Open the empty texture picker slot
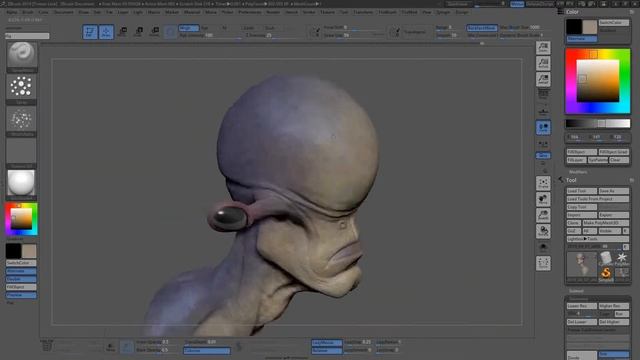The width and height of the screenshot is (640, 360). [x=21, y=151]
